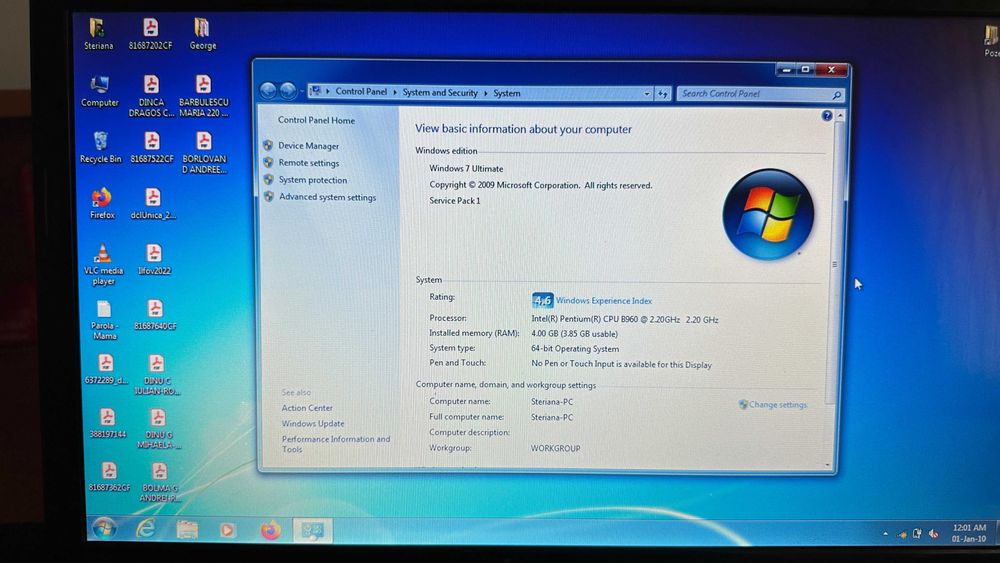Click Control Panel in the breadcrumb
Viewport: 1000px width, 563px height.
[361, 92]
